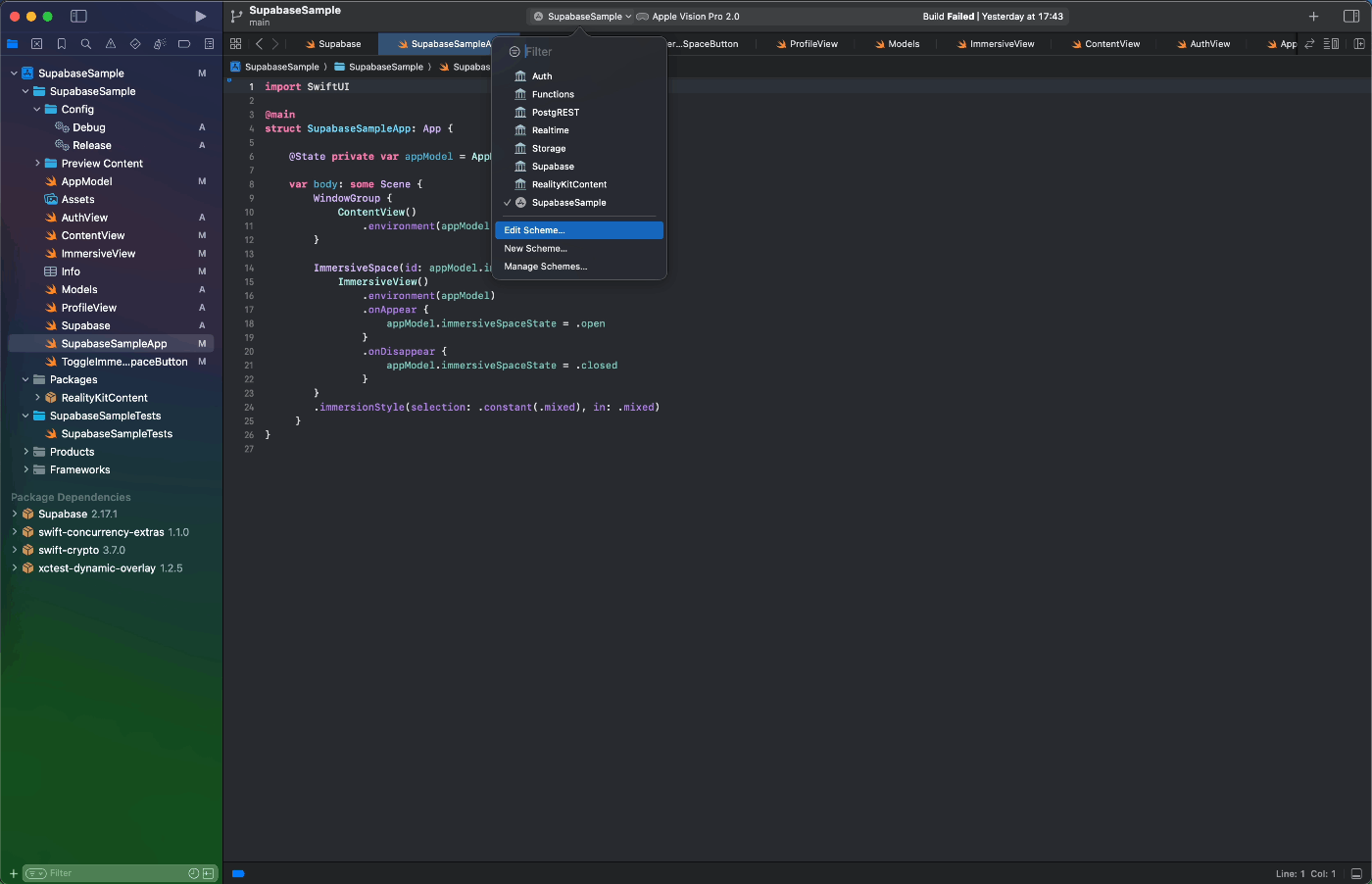Expand the Products group
This screenshot has width=1372, height=884.
(25, 452)
